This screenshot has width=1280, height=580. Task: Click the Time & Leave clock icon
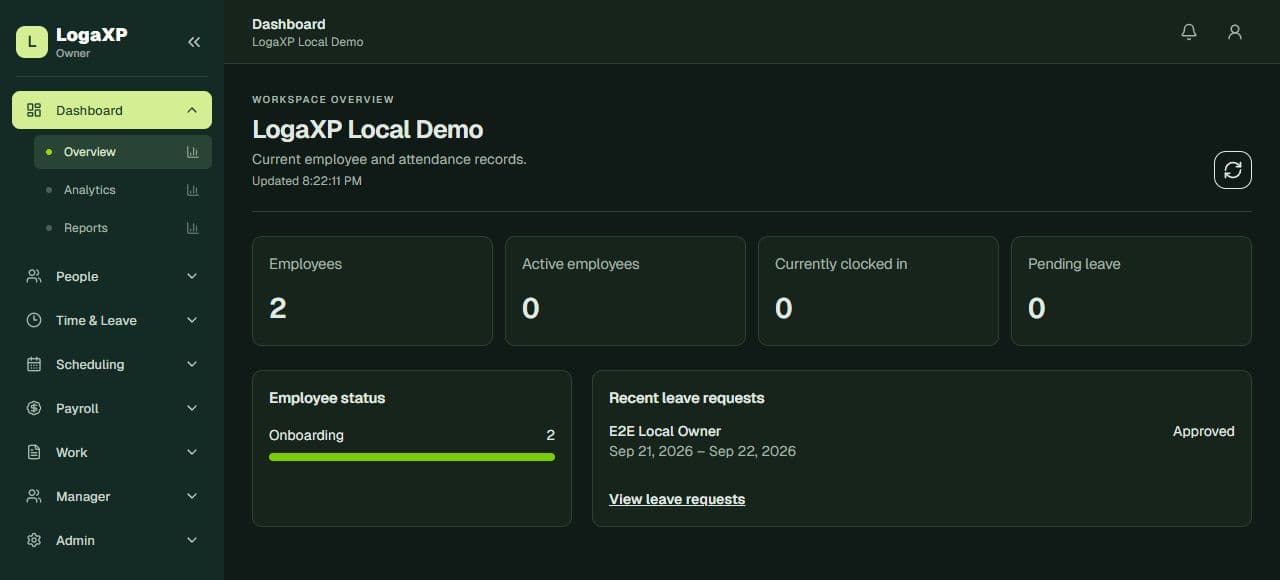(x=34, y=320)
